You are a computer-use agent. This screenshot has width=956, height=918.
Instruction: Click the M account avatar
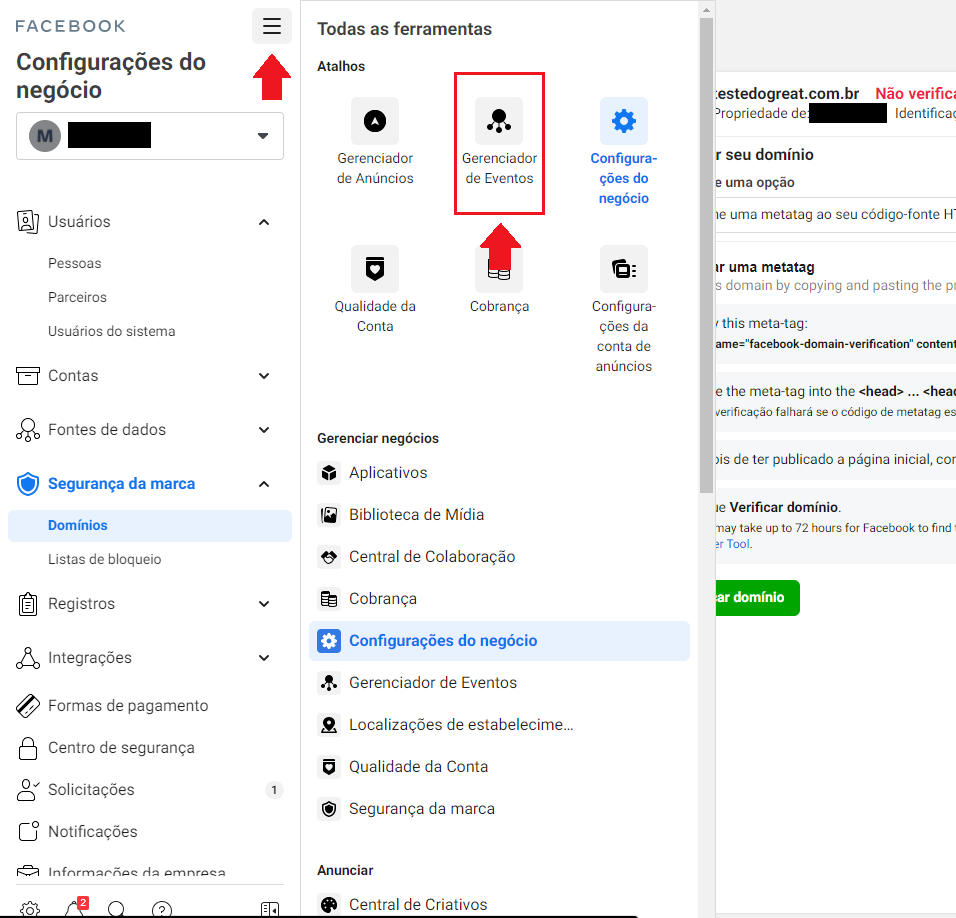[x=45, y=136]
